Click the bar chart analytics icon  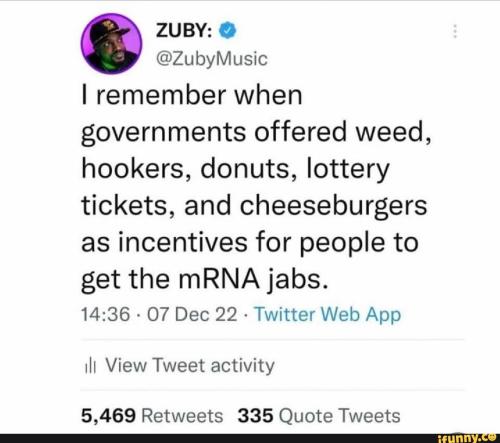point(90,366)
